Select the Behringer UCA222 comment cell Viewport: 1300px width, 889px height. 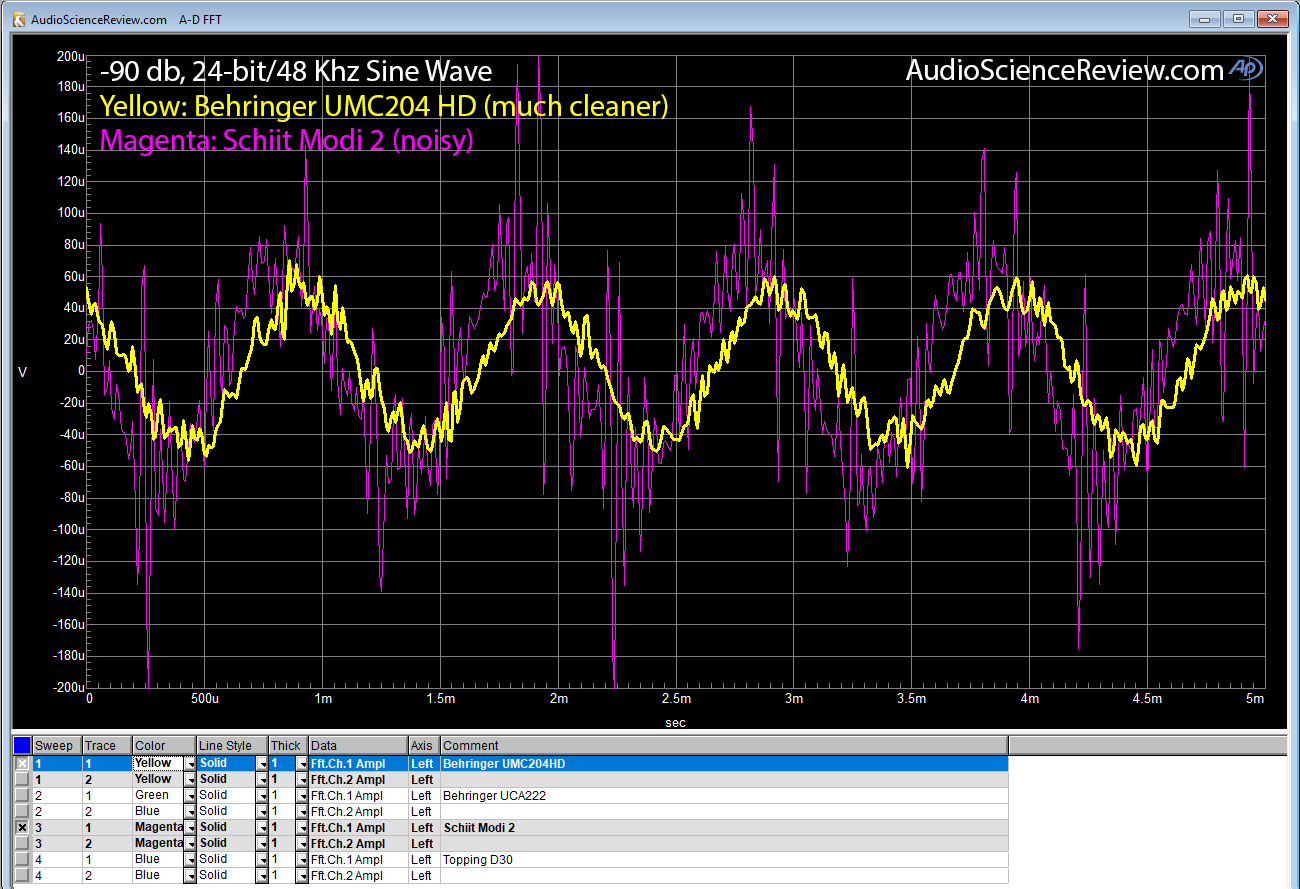[x=724, y=795]
